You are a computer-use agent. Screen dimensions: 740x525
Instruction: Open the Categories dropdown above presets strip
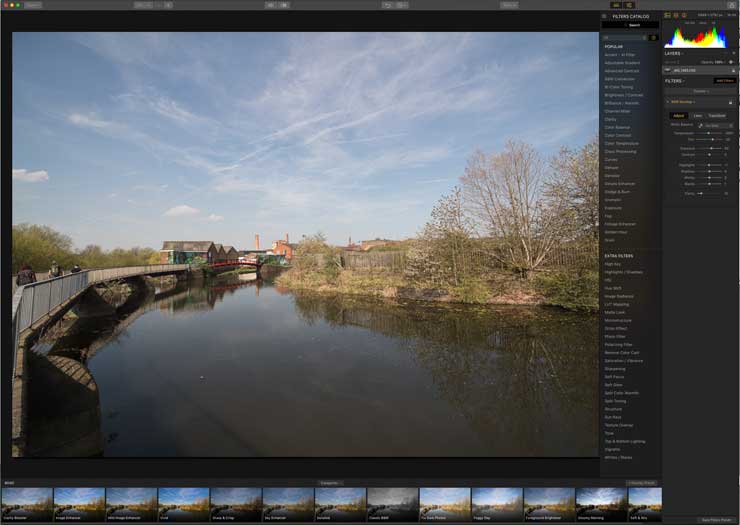pos(330,483)
